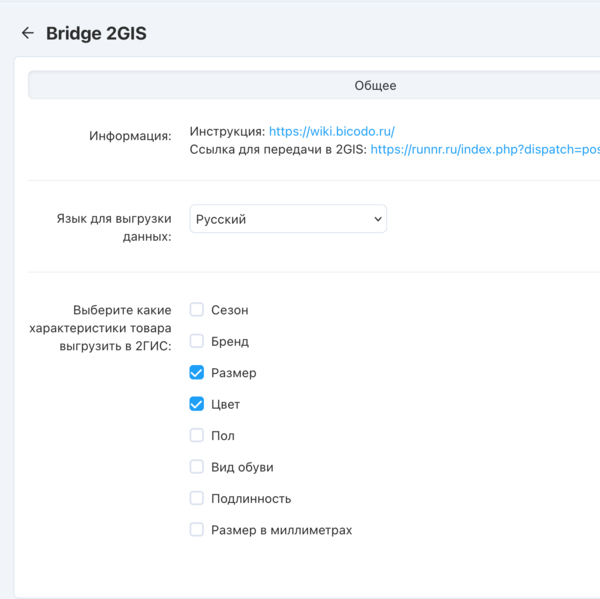
Task: Enable the Размер в миллиметрах checkbox
Action: [197, 530]
